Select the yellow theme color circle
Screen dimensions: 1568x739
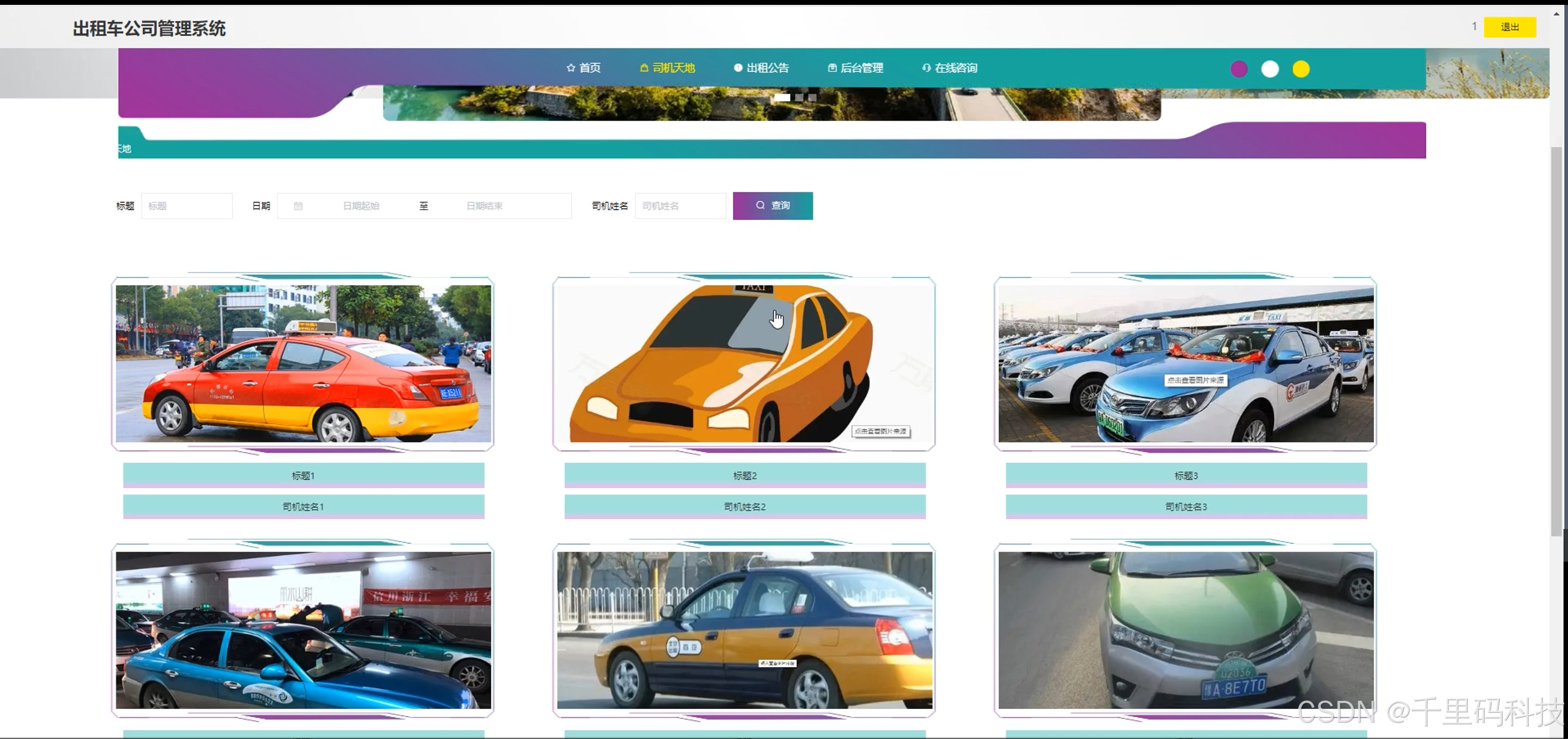pos(1301,69)
